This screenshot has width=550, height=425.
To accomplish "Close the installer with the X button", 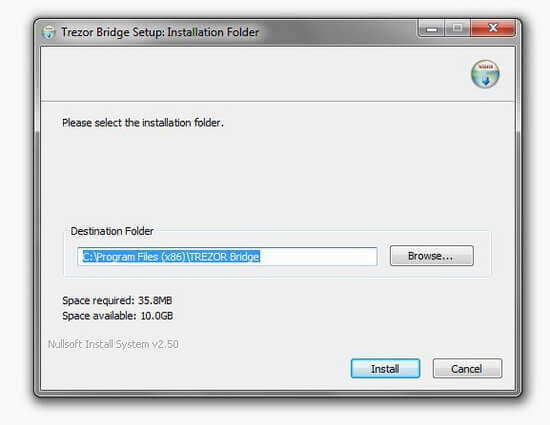I will click(x=493, y=28).
